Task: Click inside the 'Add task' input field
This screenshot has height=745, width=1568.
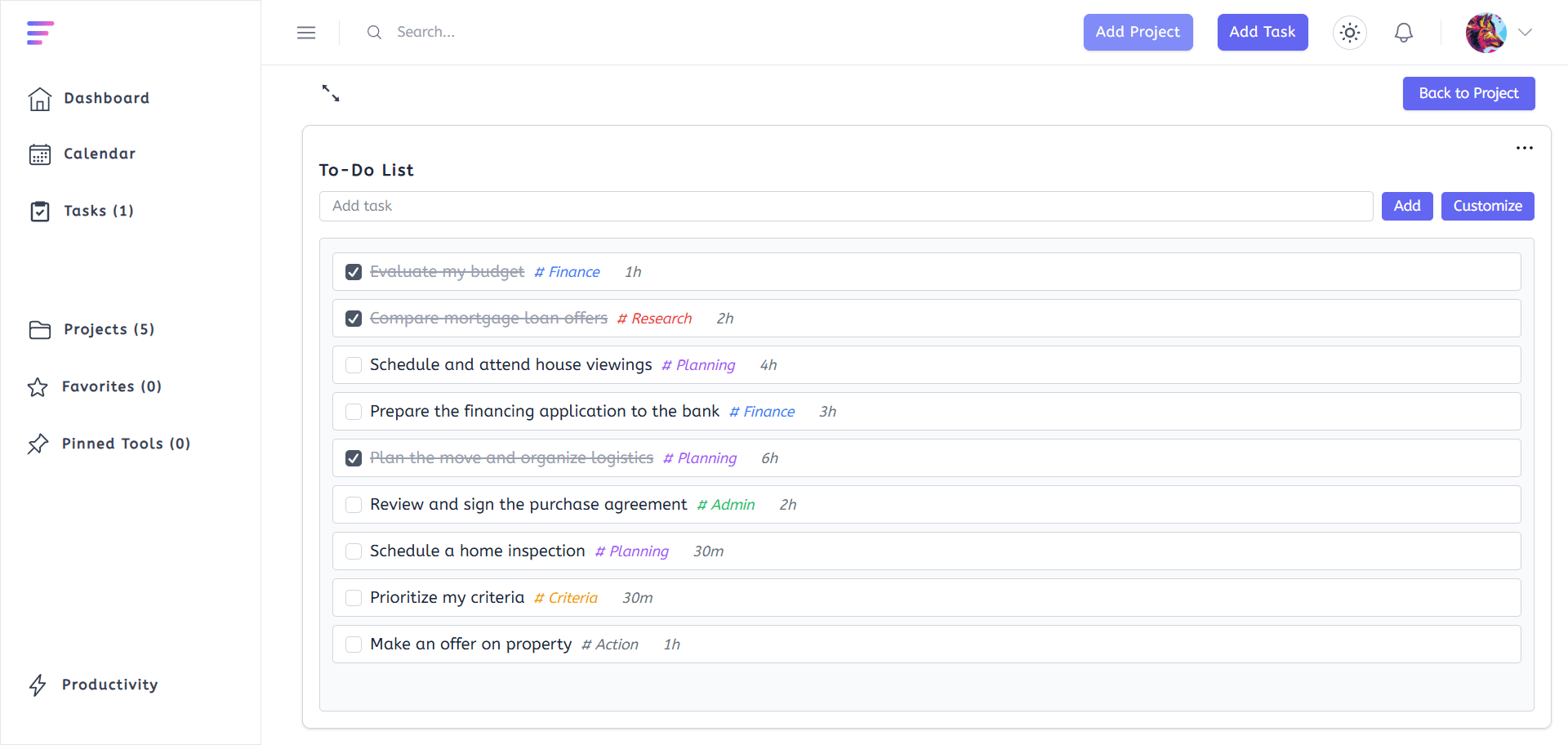Action: (x=845, y=206)
